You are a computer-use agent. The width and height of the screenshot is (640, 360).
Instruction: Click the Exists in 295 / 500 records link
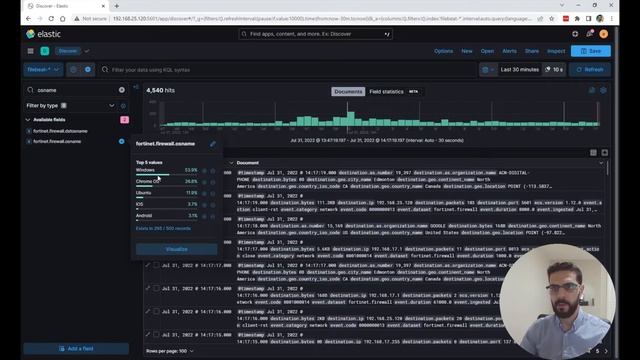(x=163, y=229)
